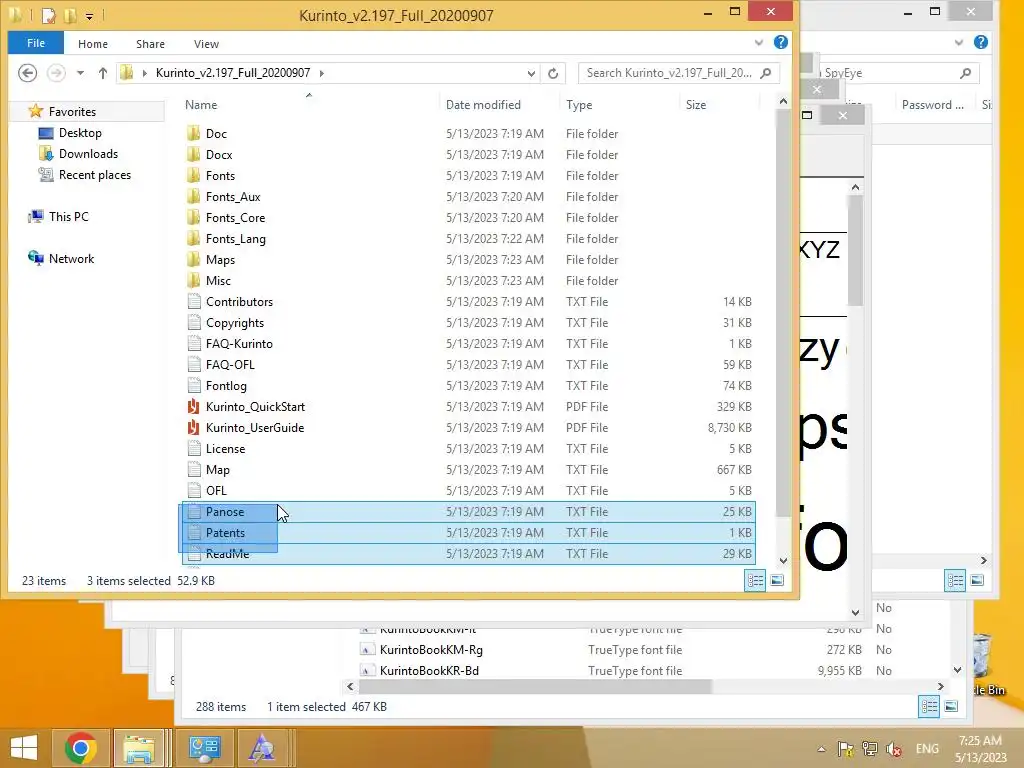The width and height of the screenshot is (1024, 768).
Task: Select the FAQ-OFL text file
Action: point(230,365)
